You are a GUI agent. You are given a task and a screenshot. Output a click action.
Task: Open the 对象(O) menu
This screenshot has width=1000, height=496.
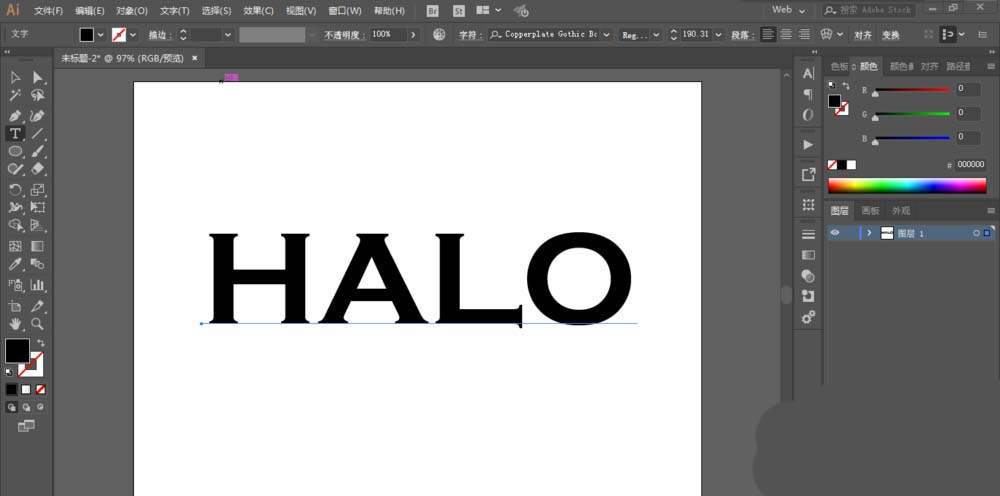click(132, 11)
